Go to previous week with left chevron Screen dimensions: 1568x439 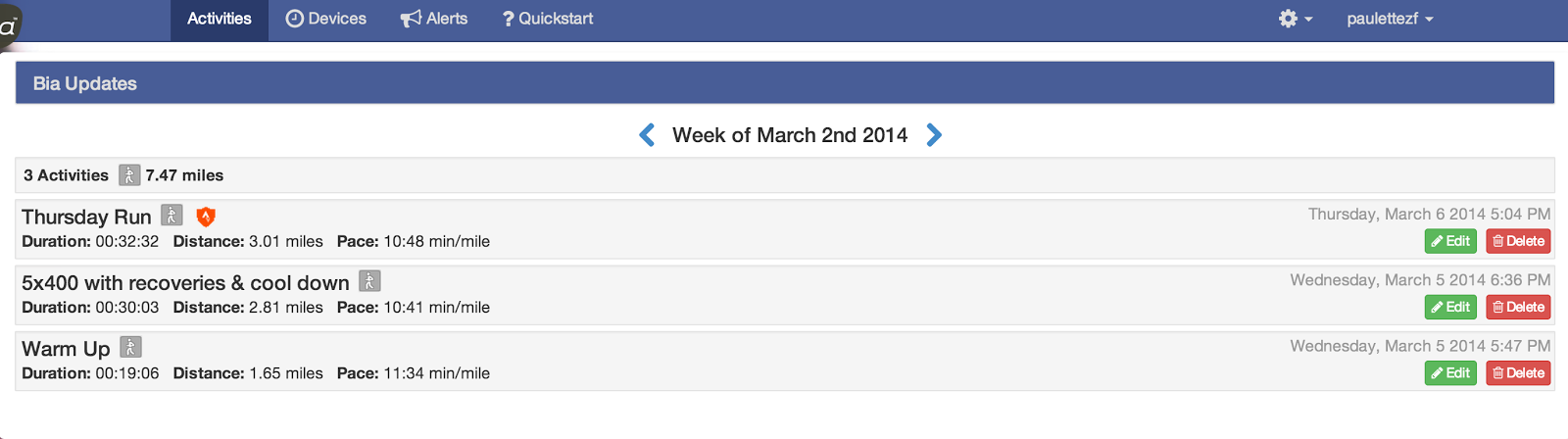click(647, 135)
